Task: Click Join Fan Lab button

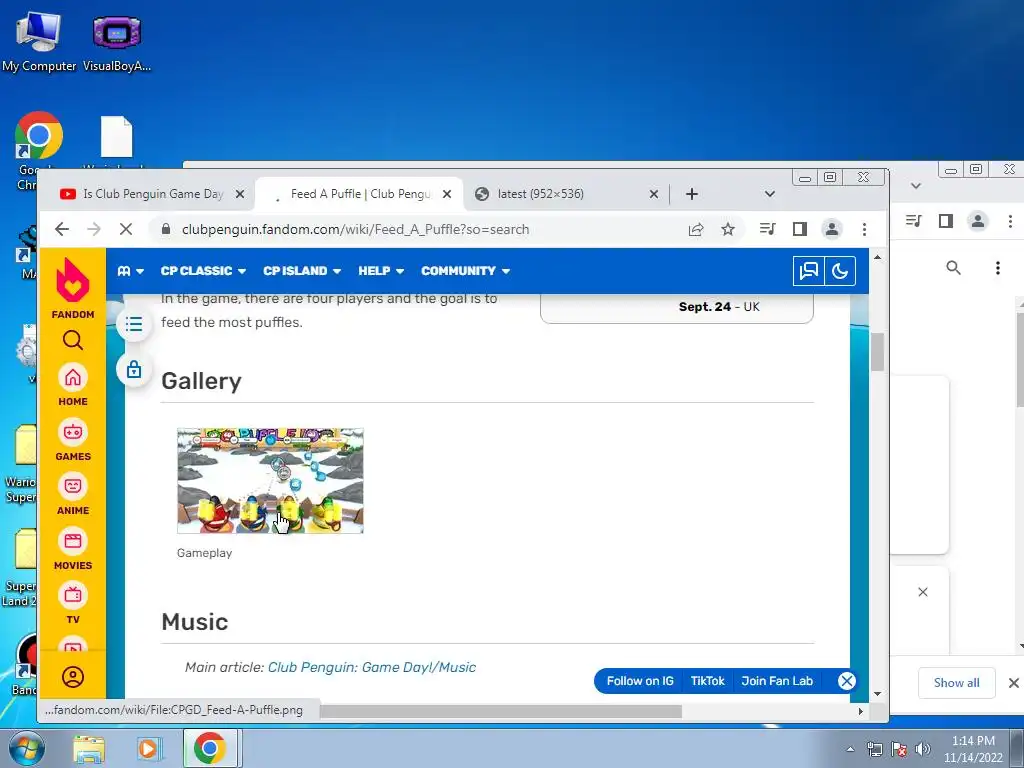Action: [x=777, y=681]
